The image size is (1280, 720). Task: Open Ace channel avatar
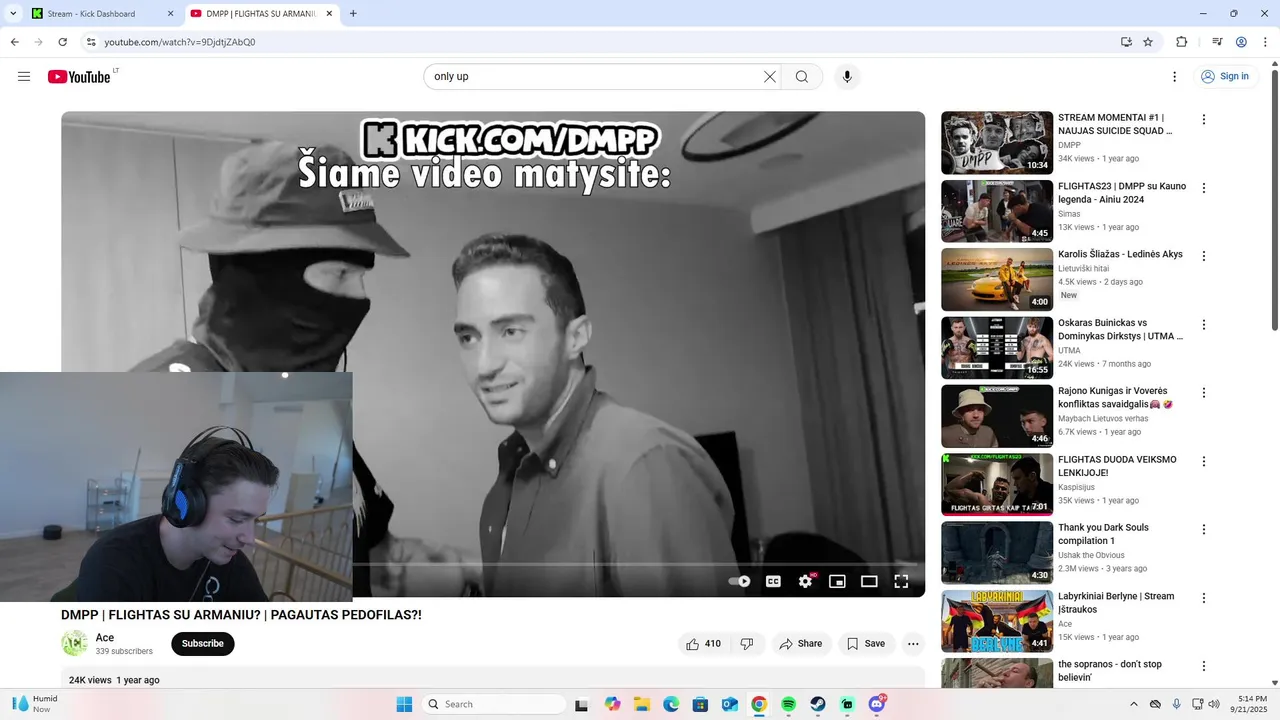(74, 644)
